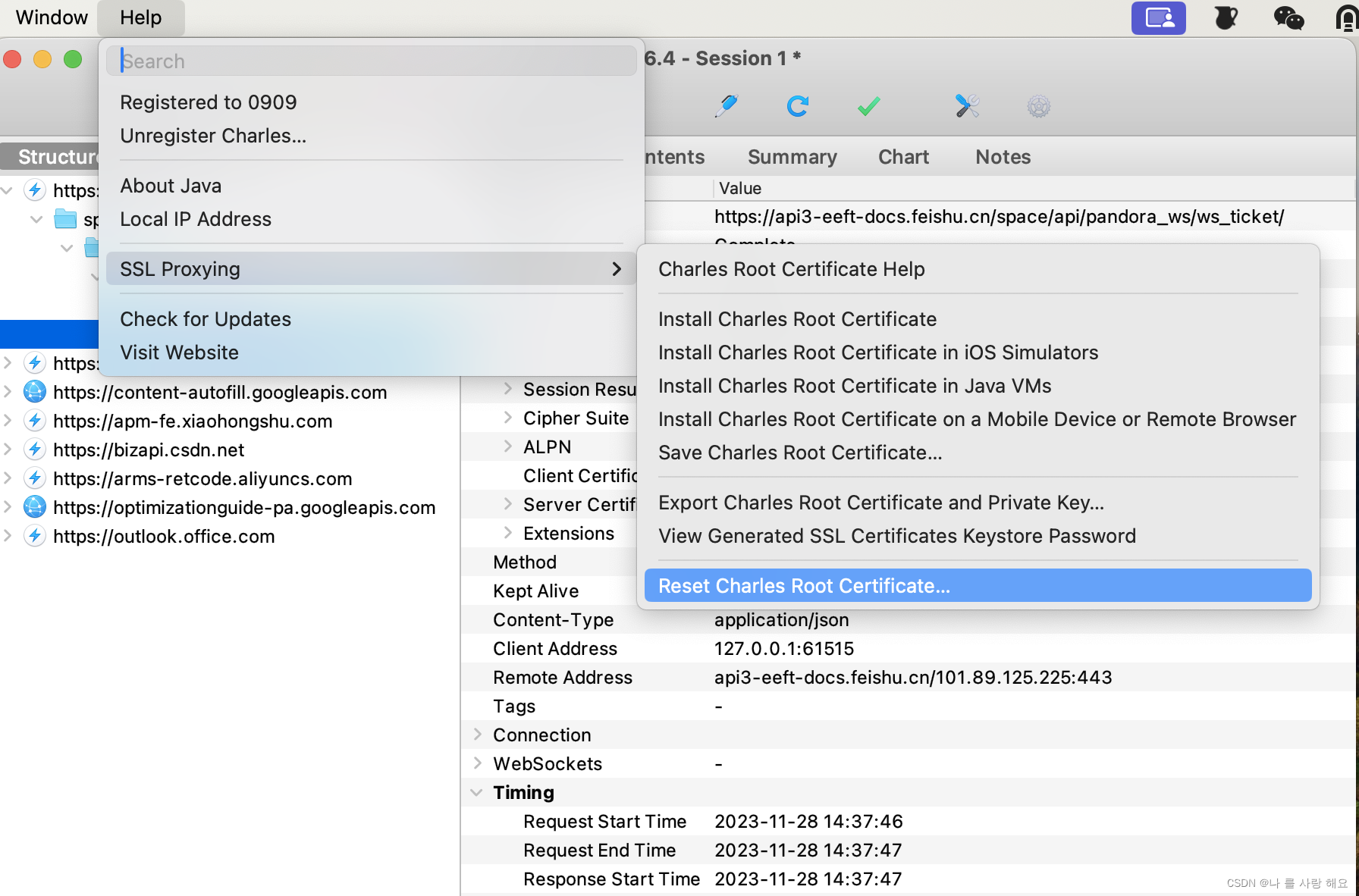Expand the Connection row
The height and width of the screenshot is (896, 1359).
click(478, 735)
